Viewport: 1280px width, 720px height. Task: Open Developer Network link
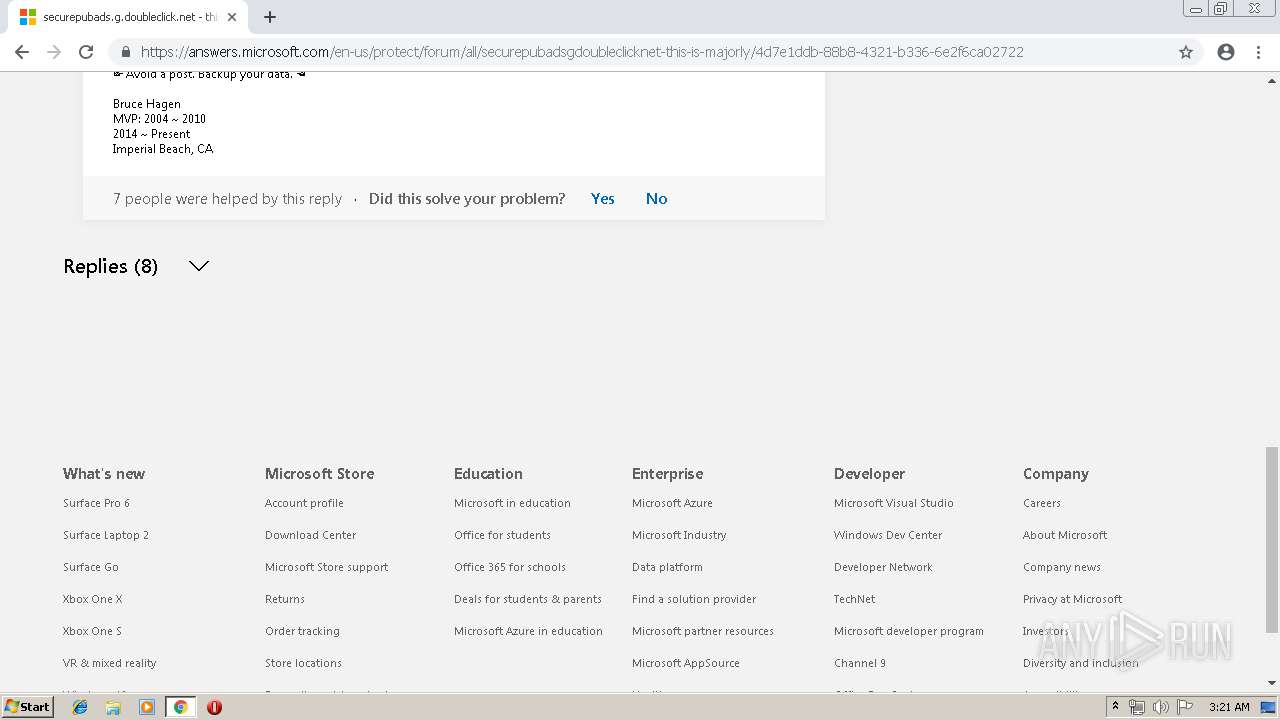pos(883,567)
